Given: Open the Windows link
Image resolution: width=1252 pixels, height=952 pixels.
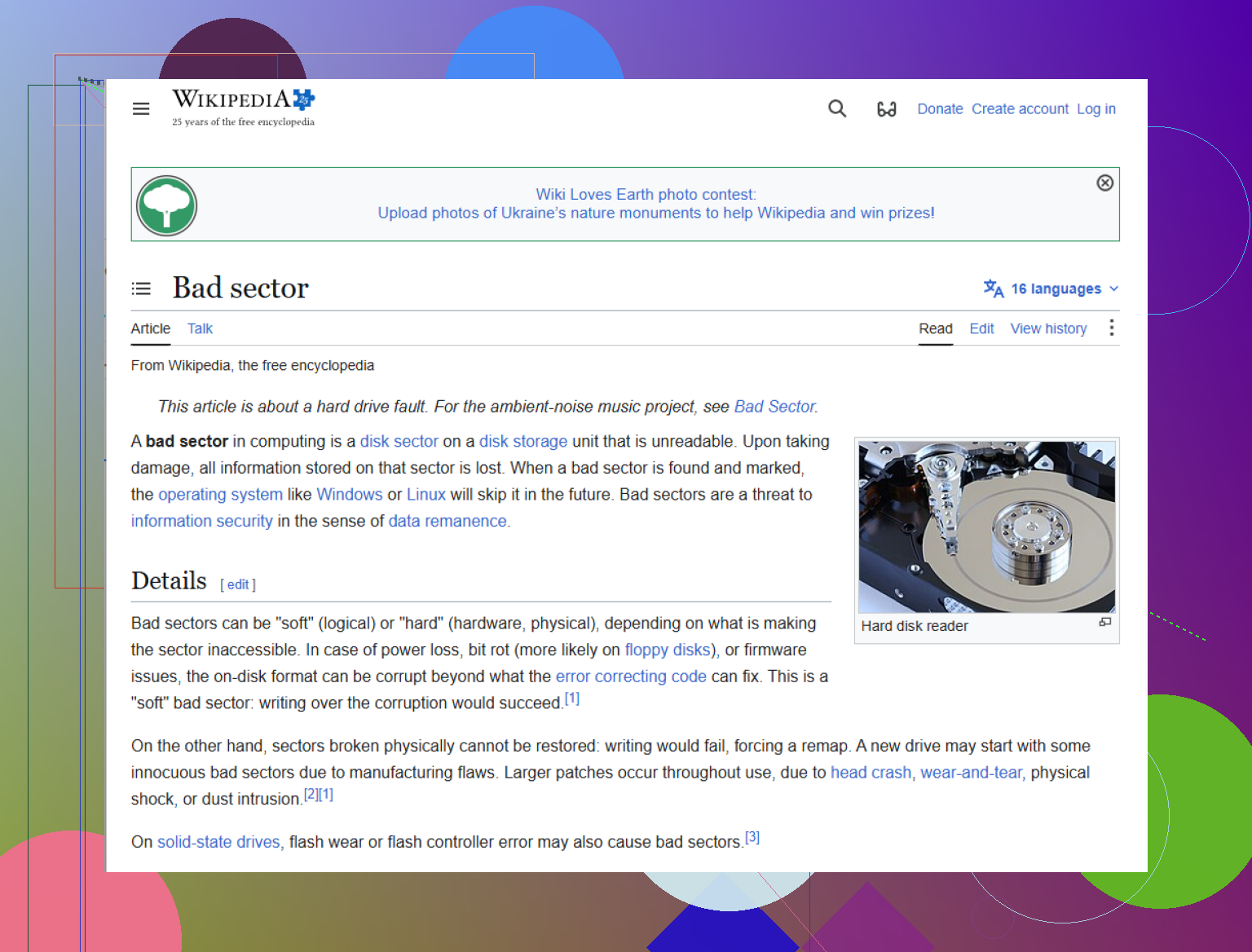Looking at the screenshot, I should coord(350,494).
